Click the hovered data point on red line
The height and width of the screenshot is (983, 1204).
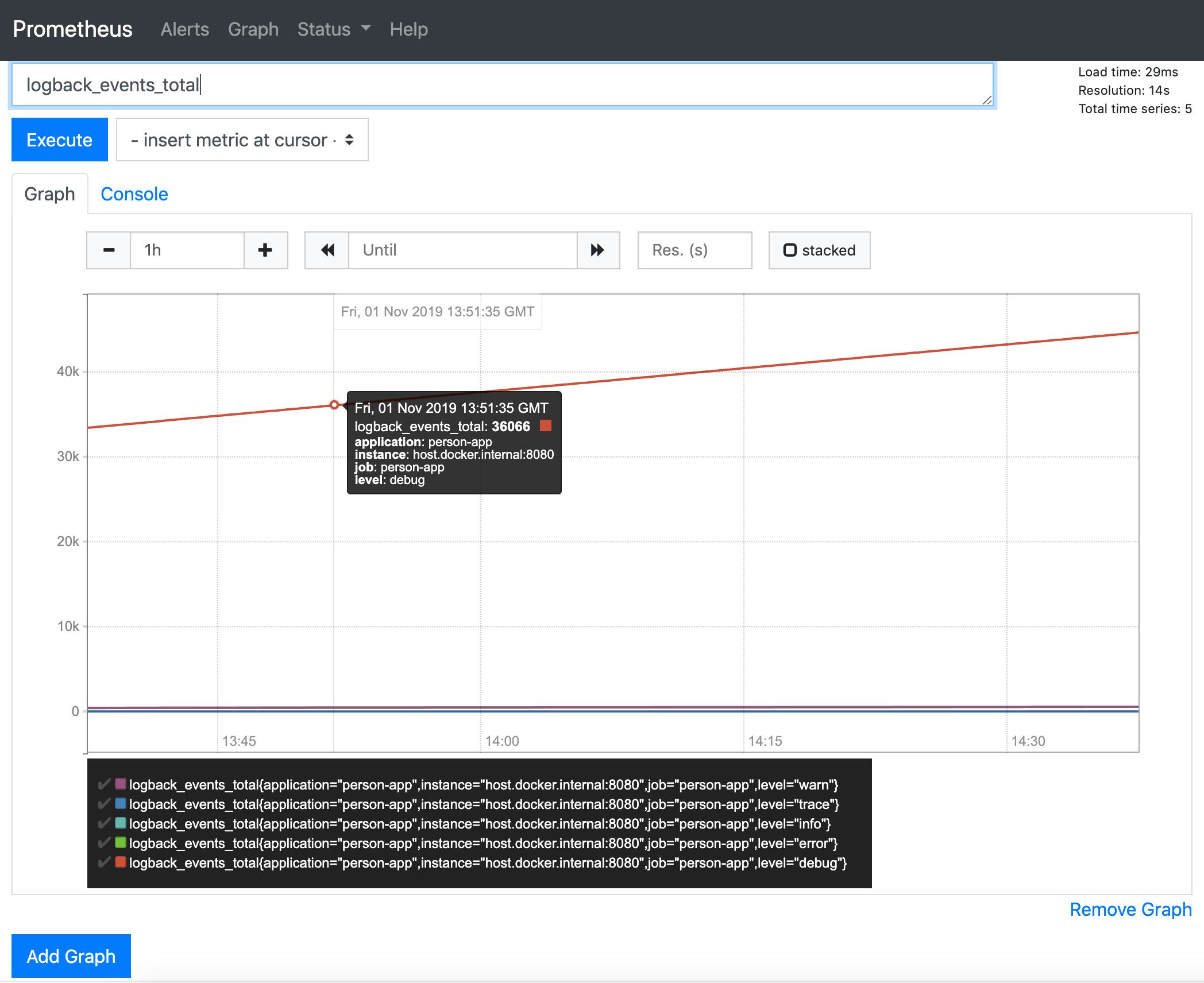tap(335, 405)
